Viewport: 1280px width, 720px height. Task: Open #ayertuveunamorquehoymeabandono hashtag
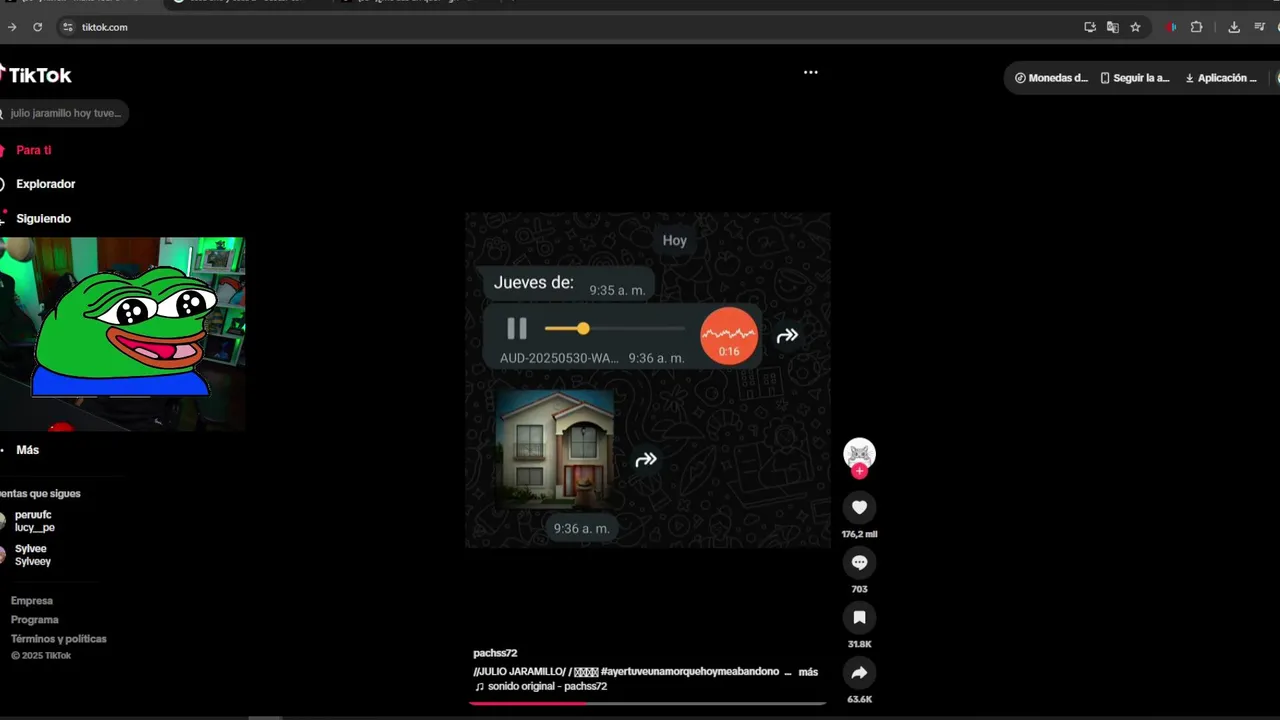point(690,672)
